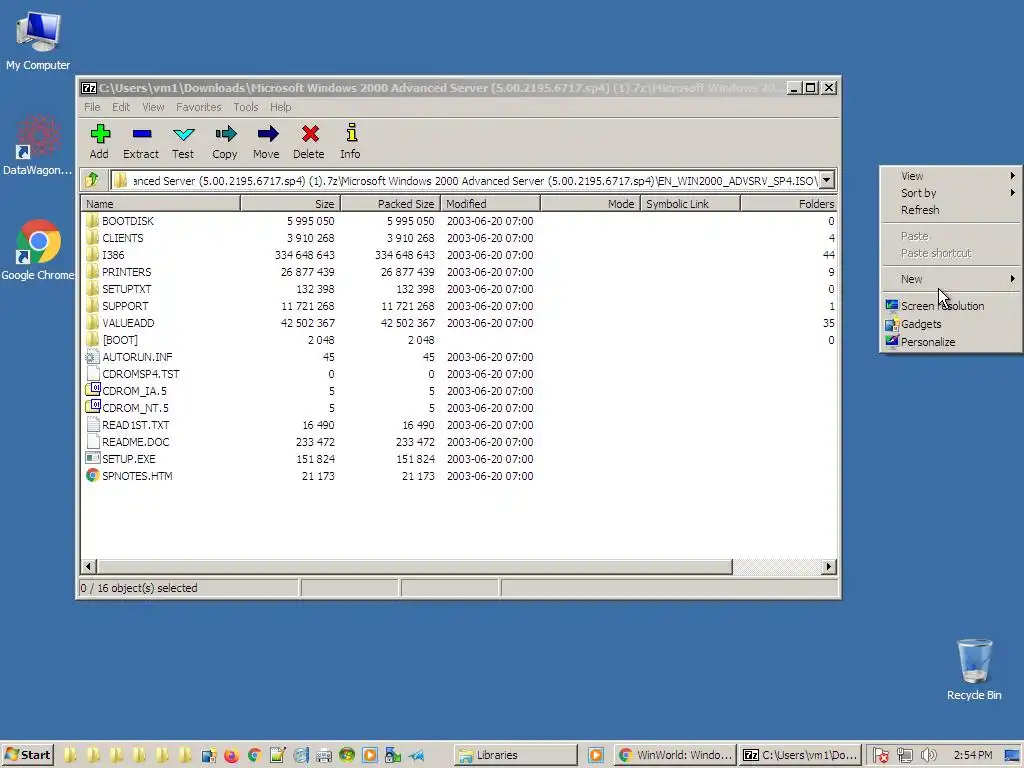Click the horizontal scrollbar right arrow
The image size is (1024, 768).
pyautogui.click(x=829, y=566)
